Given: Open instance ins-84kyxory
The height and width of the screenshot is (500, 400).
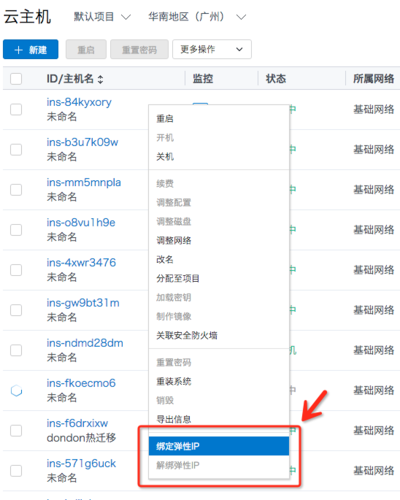Looking at the screenshot, I should coord(79,102).
